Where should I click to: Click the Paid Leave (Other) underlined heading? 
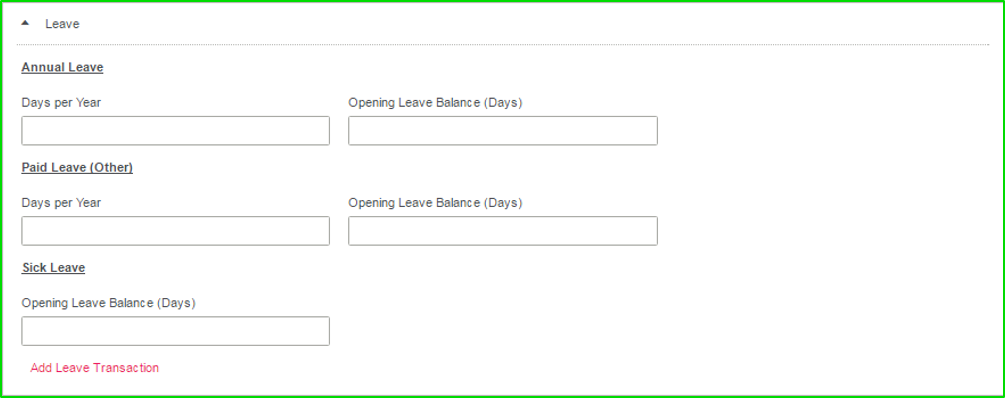click(x=77, y=168)
